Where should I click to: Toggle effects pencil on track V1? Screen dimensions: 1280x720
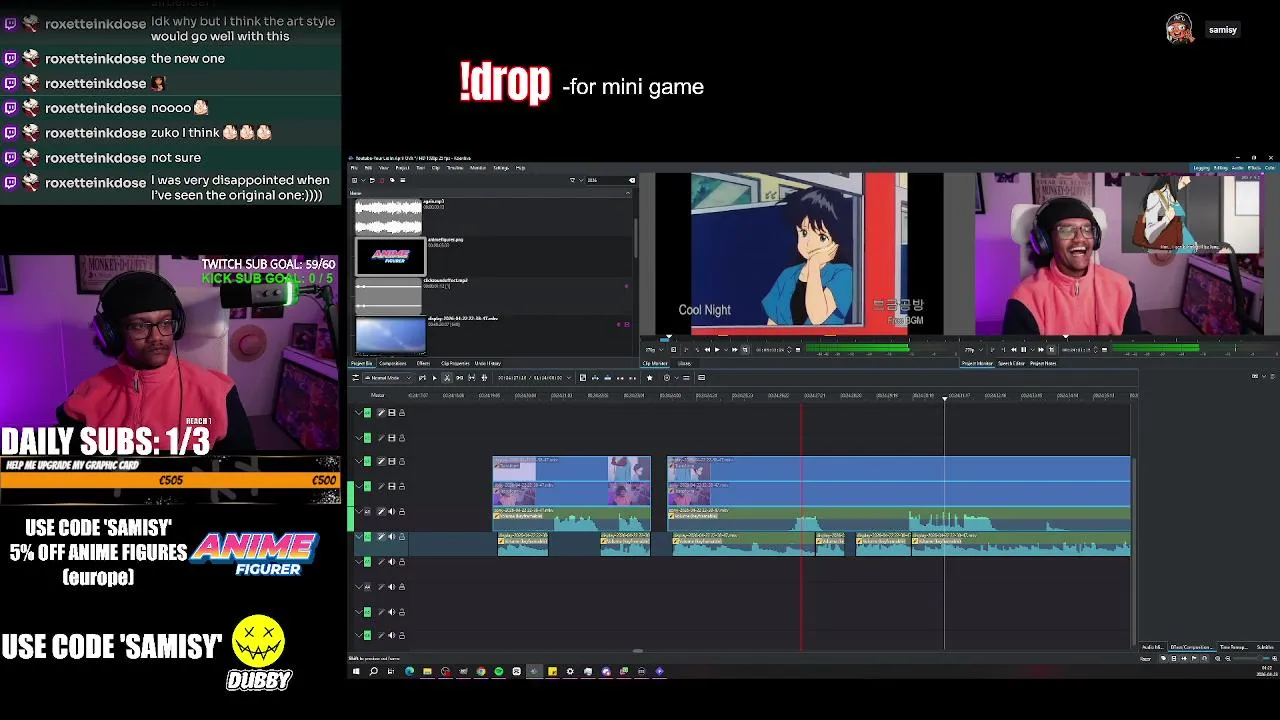pos(380,486)
